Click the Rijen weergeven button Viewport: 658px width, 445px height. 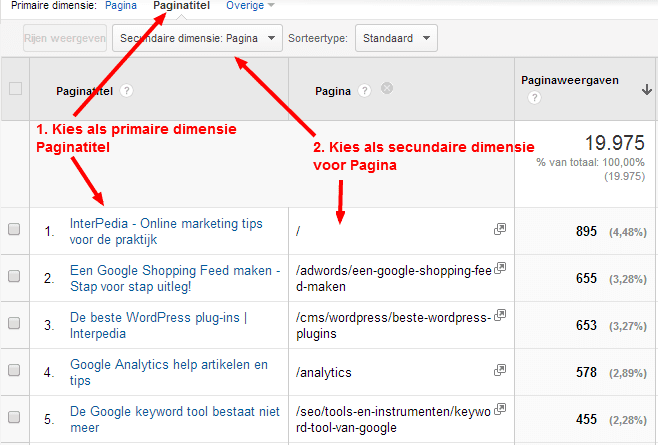click(x=65, y=38)
